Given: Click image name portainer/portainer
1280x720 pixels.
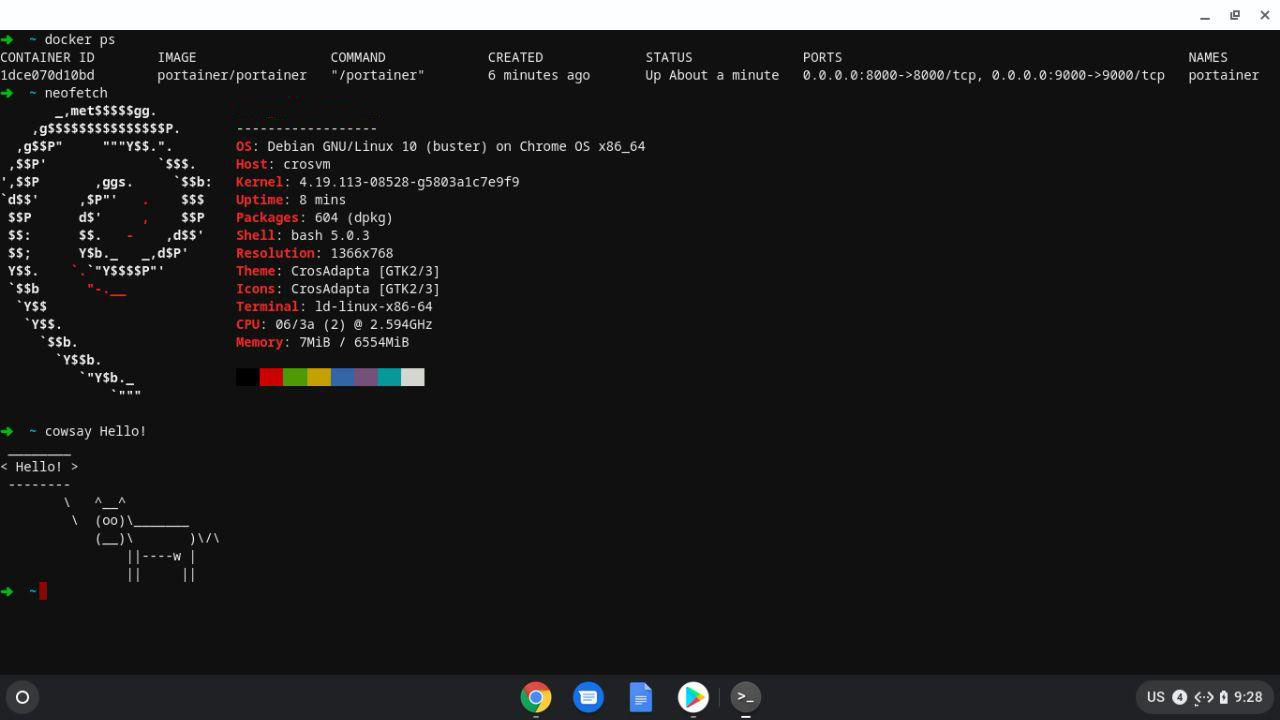Looking at the screenshot, I should pyautogui.click(x=232, y=75).
